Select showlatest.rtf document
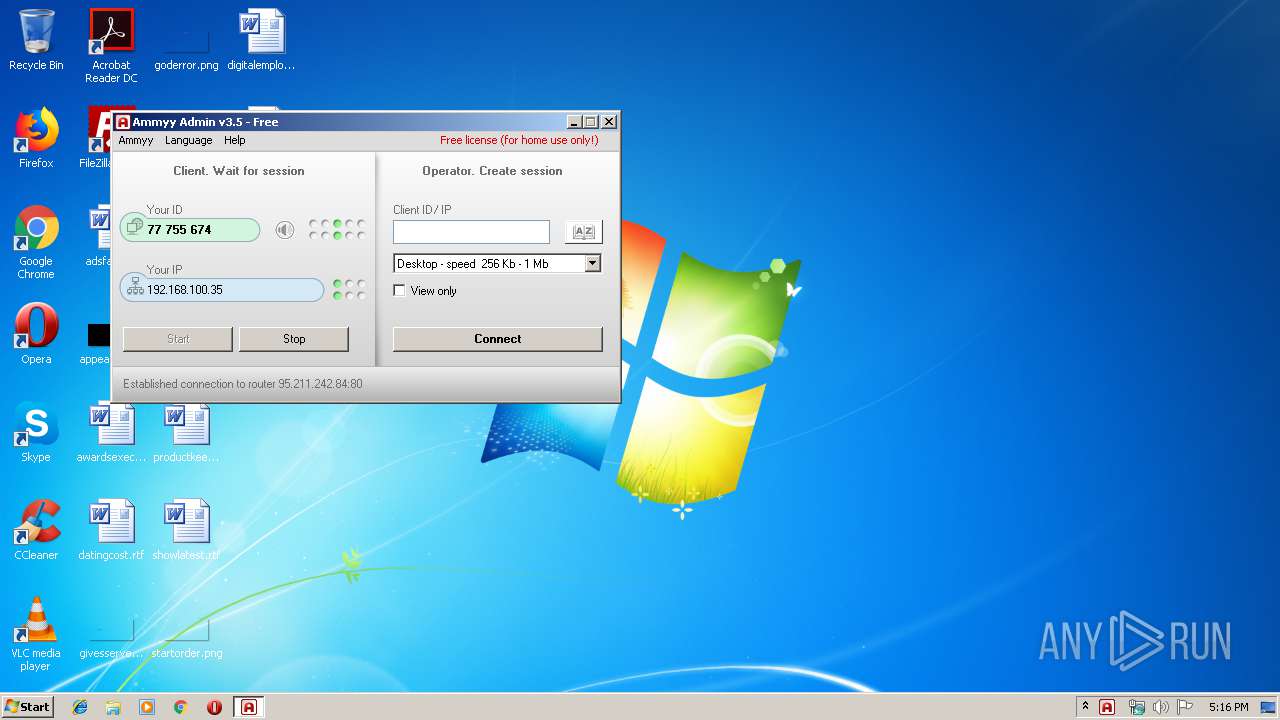Image resolution: width=1280 pixels, height=720 pixels. (x=186, y=530)
